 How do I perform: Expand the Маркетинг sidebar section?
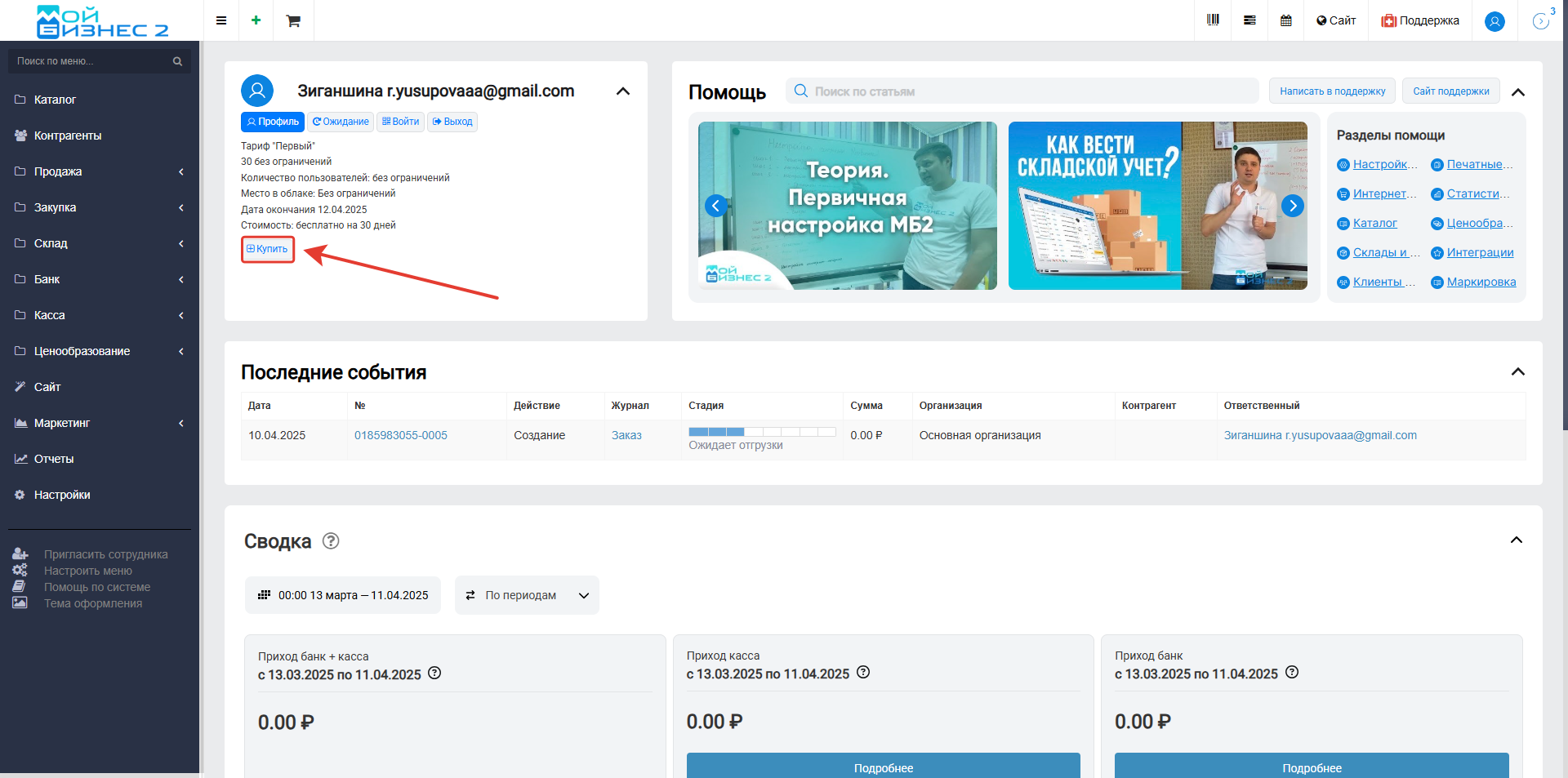click(100, 423)
